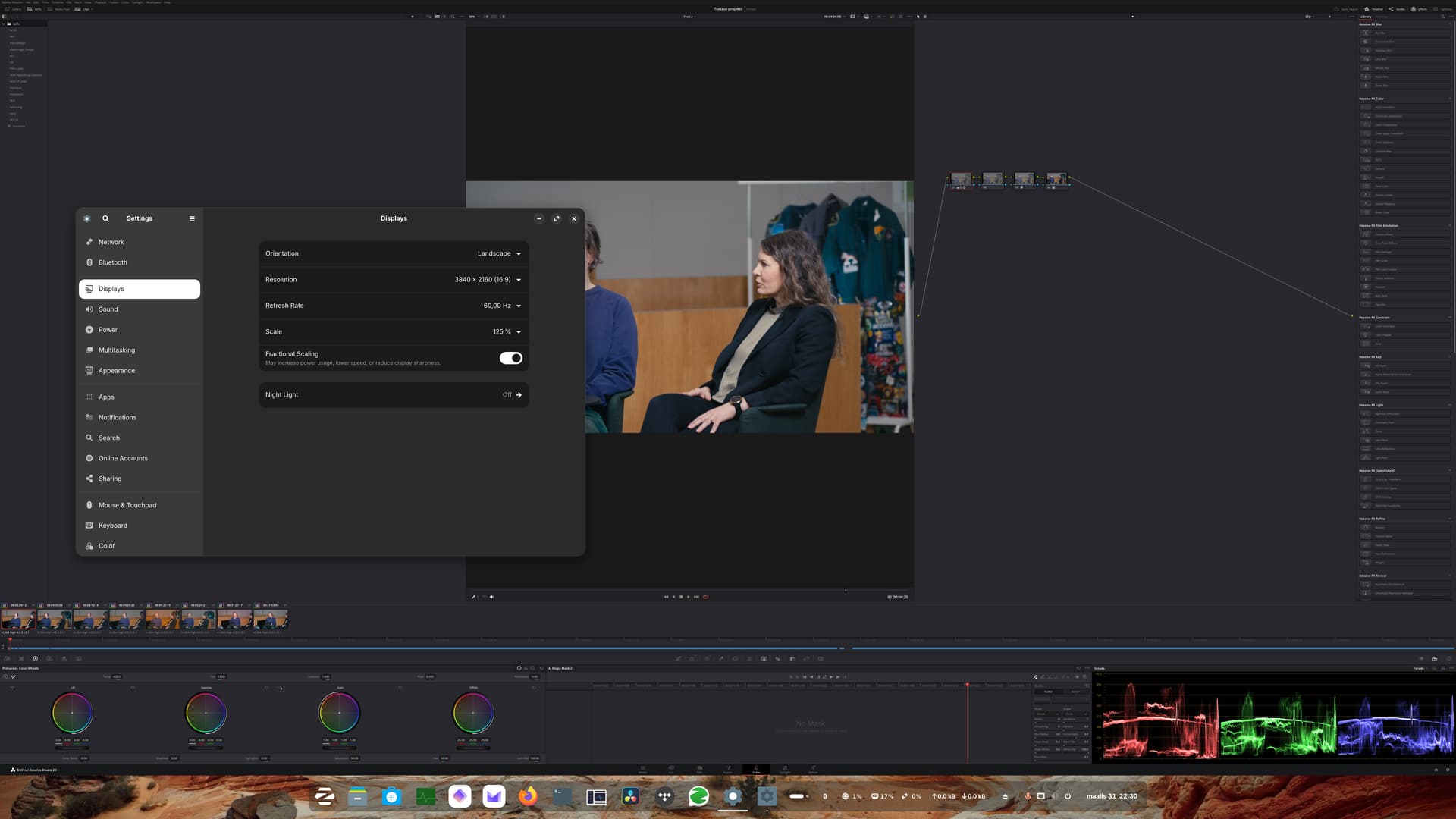1456x819 pixels.
Task: Toggle the Fractional Scaling switch
Action: tap(510, 358)
